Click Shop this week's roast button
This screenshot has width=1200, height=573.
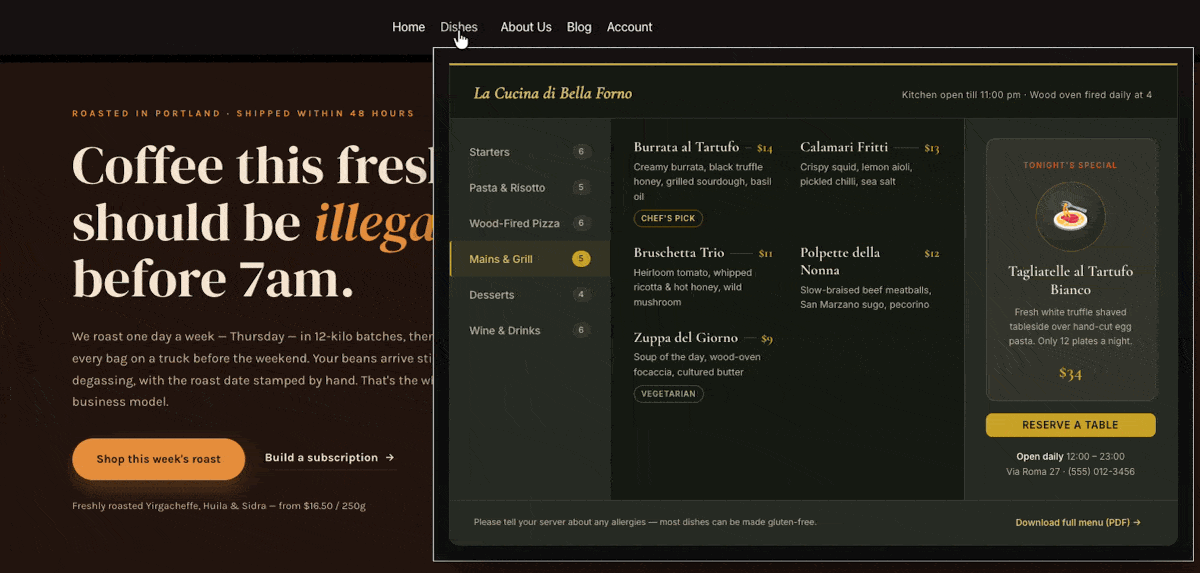point(158,459)
